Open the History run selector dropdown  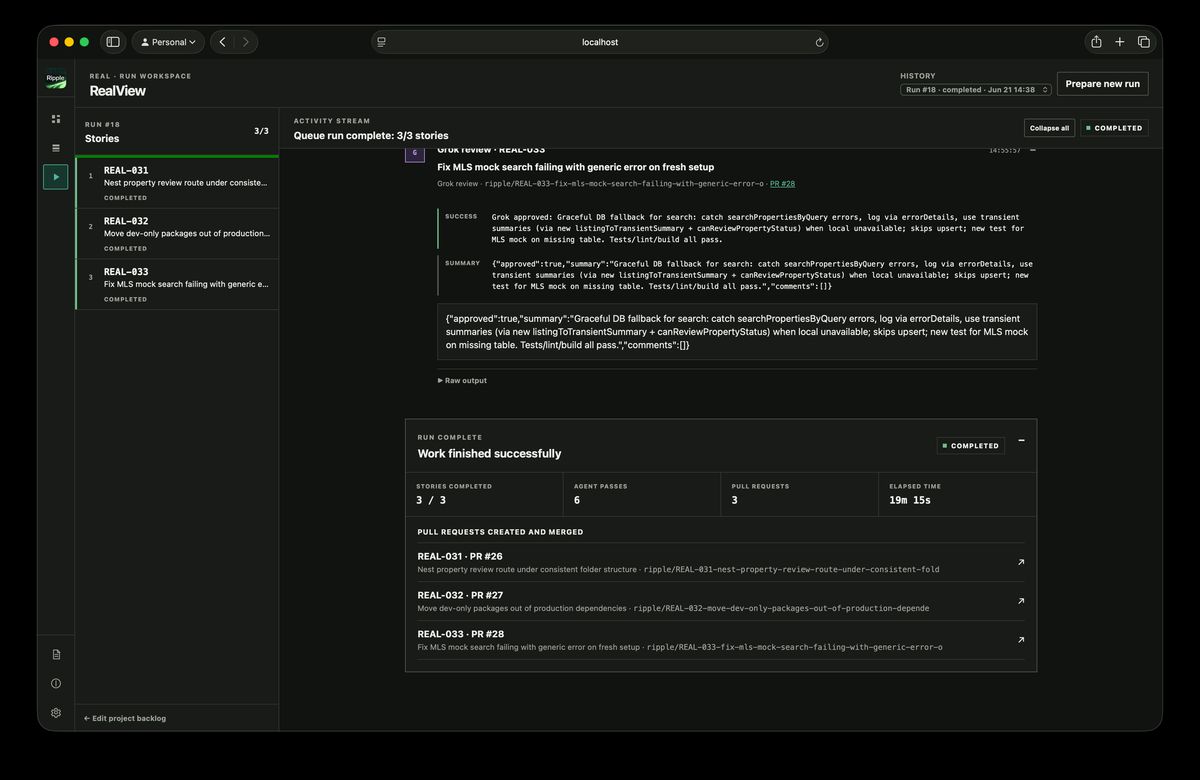(976, 89)
